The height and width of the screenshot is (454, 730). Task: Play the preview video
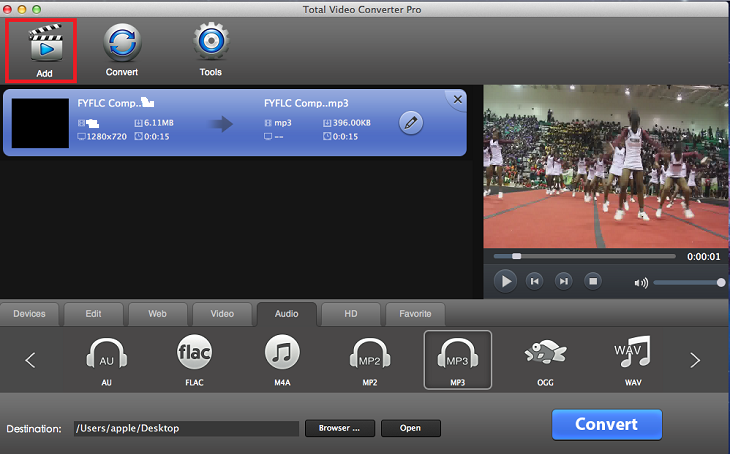tap(505, 281)
